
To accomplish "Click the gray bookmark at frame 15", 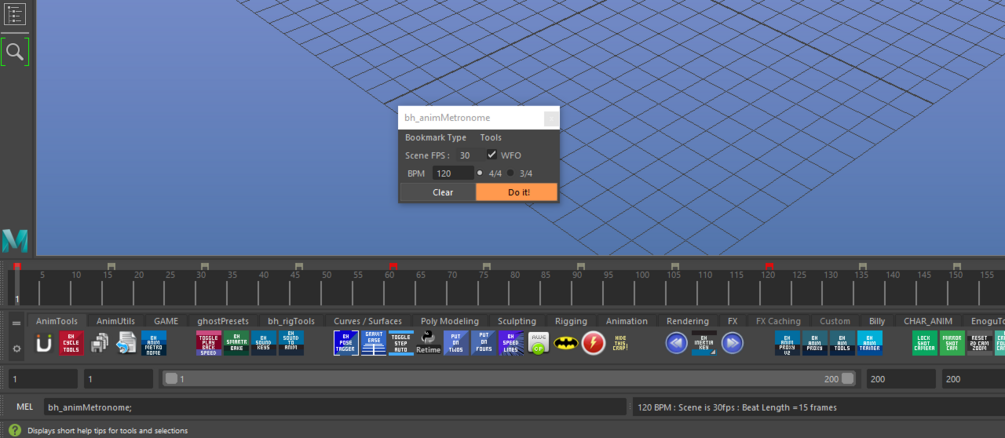I will click(112, 265).
